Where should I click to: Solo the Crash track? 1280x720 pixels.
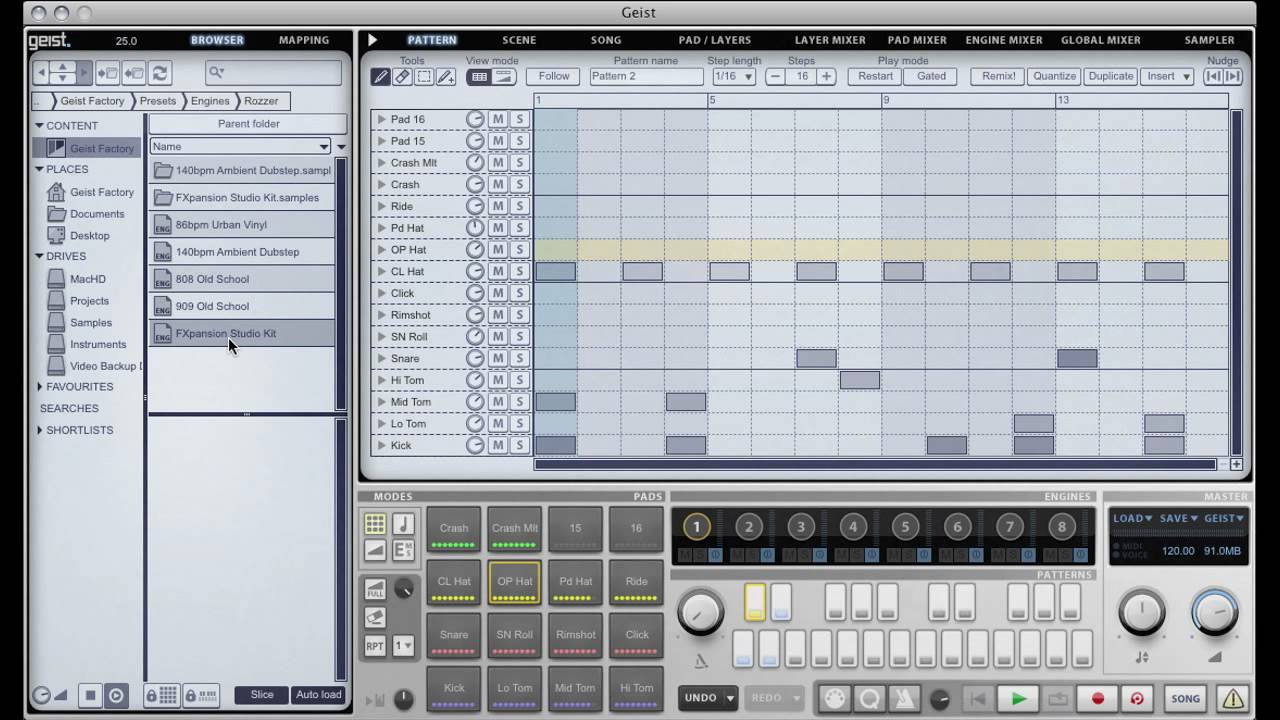[519, 184]
